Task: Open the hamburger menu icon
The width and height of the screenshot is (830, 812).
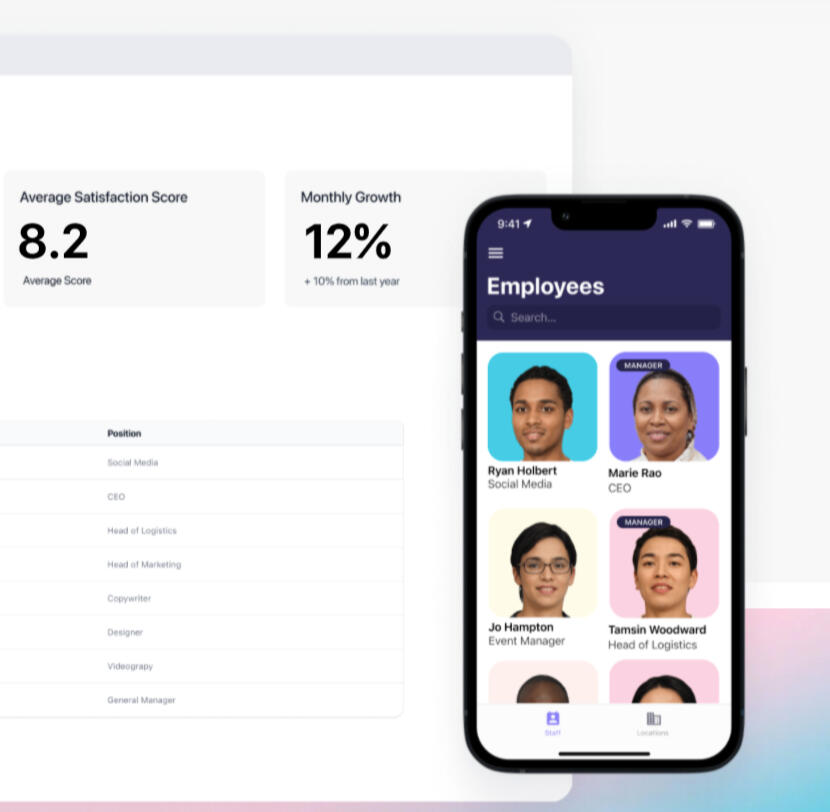Action: point(495,253)
